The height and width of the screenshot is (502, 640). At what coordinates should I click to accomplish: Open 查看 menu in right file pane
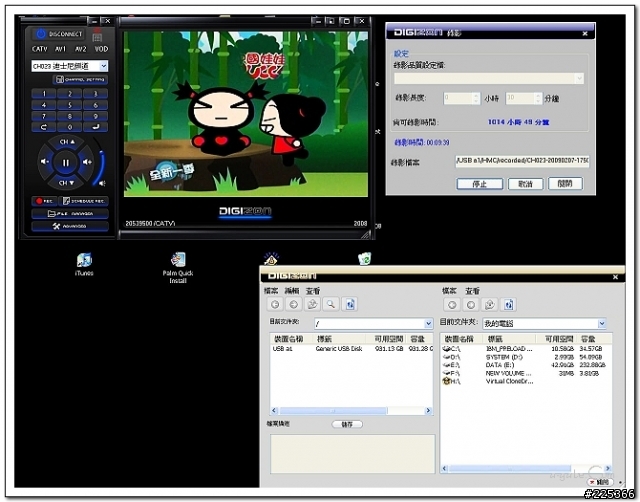point(472,291)
